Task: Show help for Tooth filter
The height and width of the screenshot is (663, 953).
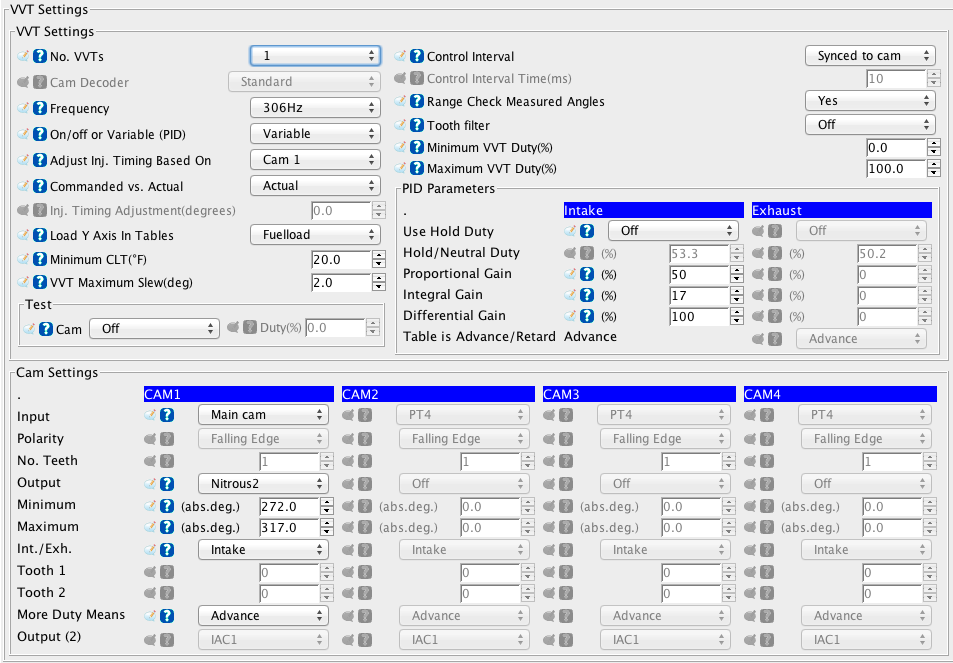Action: [417, 125]
